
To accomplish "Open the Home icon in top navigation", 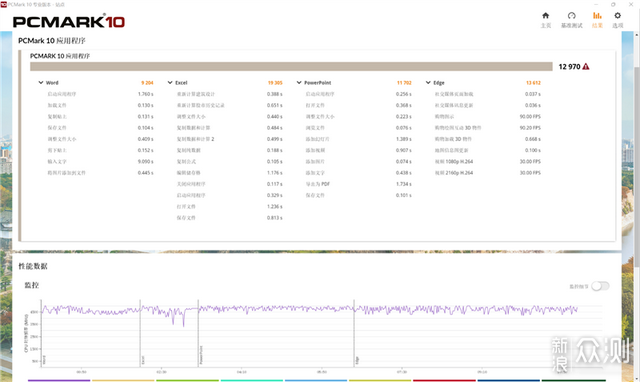I will click(x=546, y=16).
